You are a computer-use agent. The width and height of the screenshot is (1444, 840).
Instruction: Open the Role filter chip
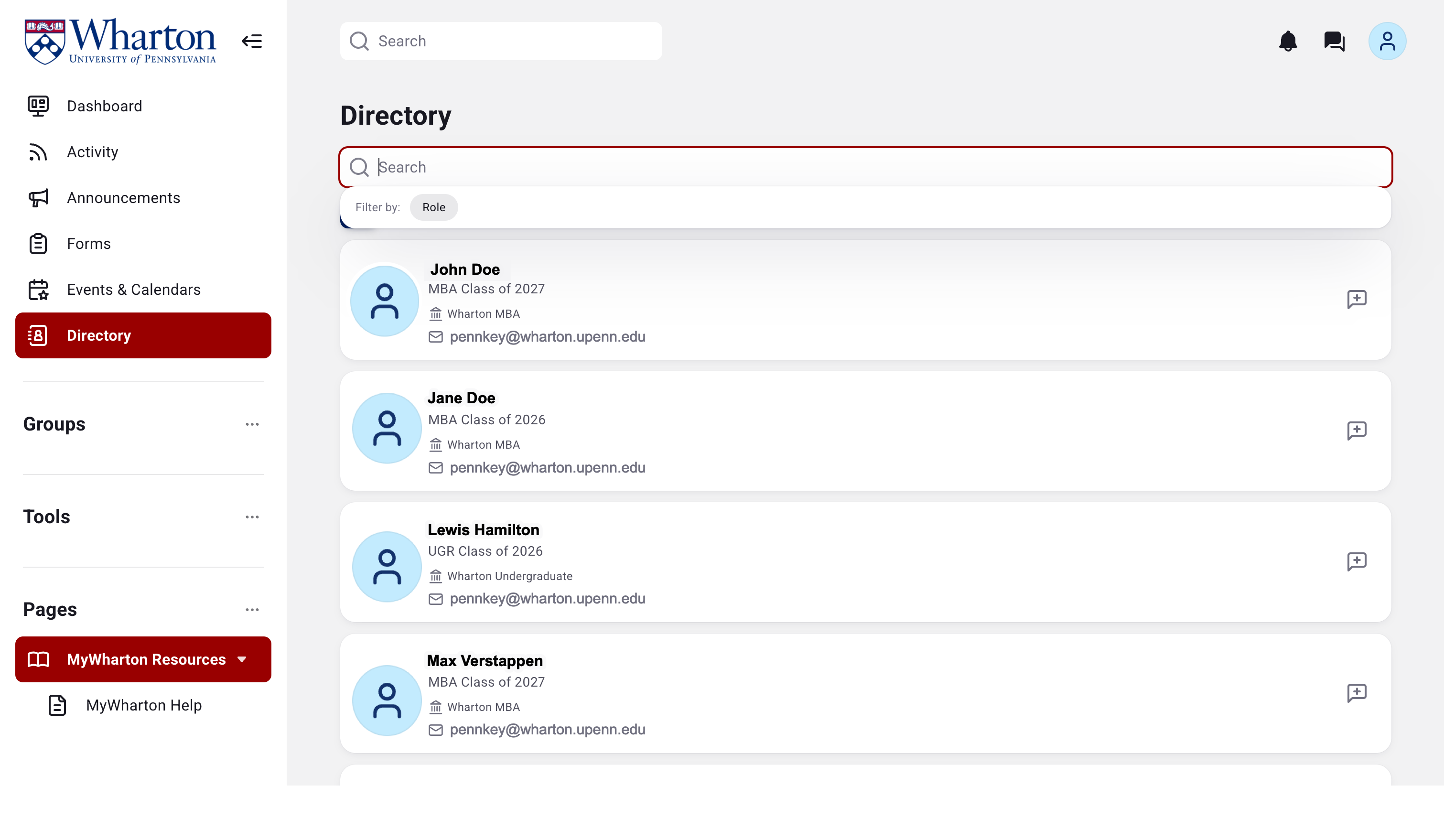(433, 207)
